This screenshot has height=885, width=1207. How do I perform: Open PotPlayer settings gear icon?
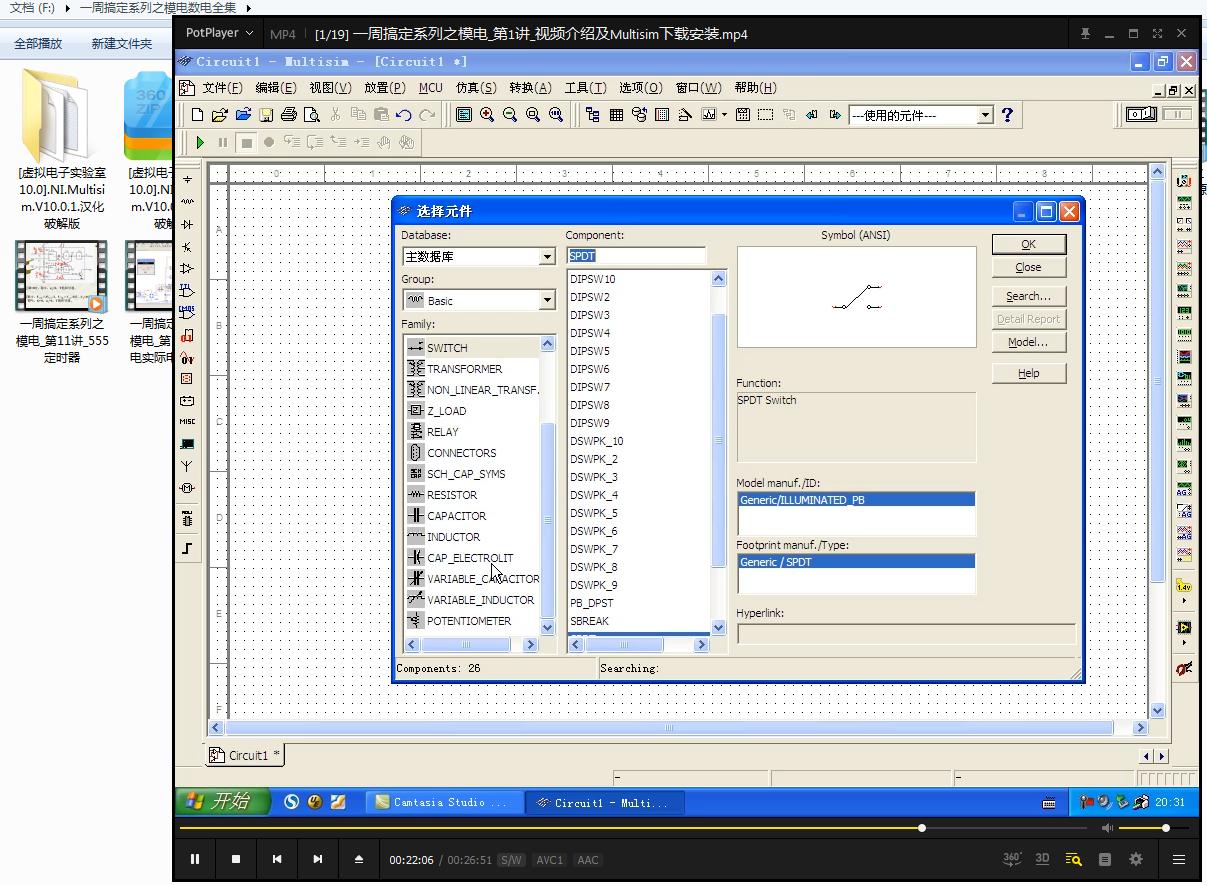tap(1136, 859)
